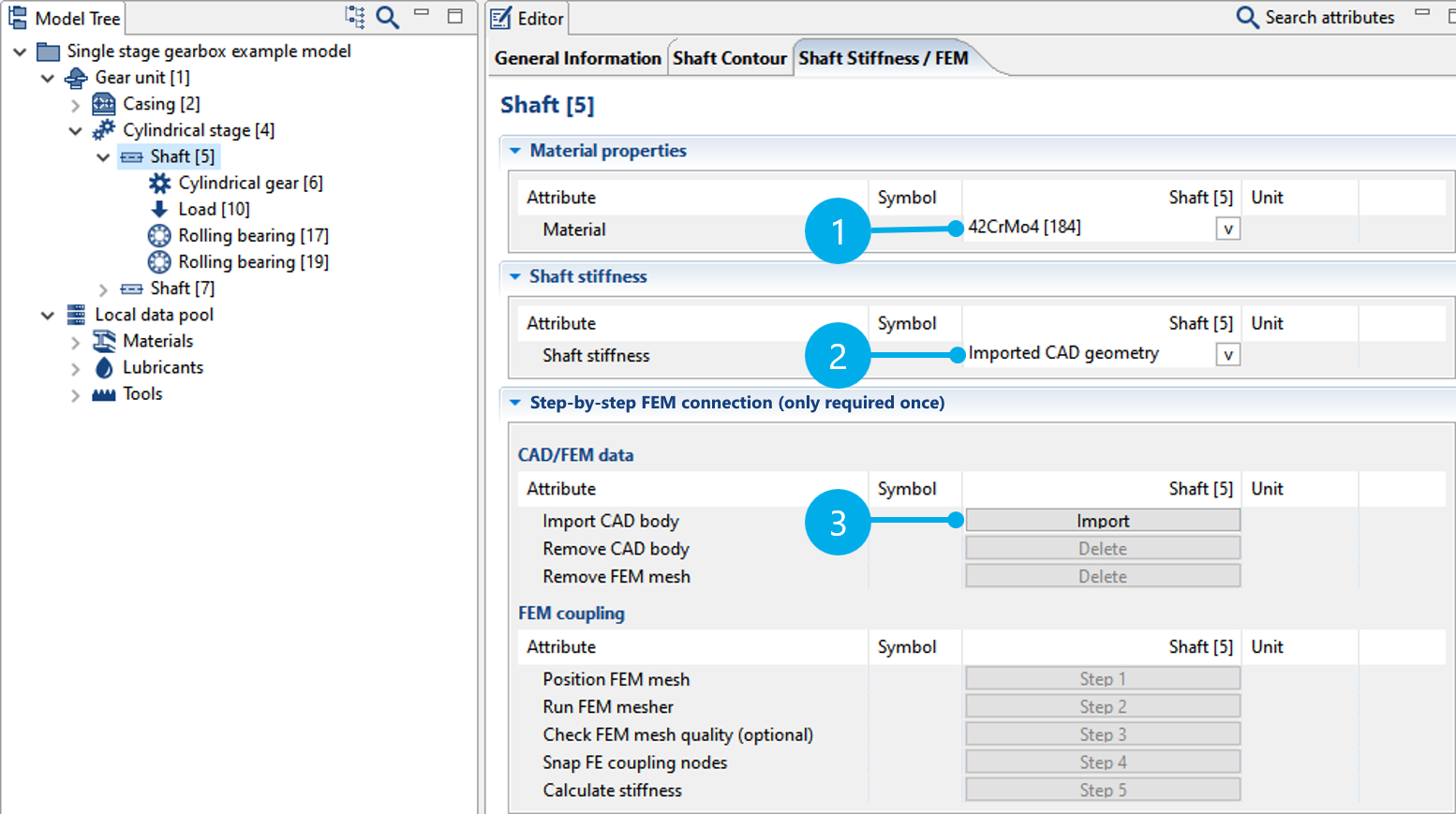Open the Model Tree search magnifier
This screenshot has width=1456, height=814.
click(388, 17)
